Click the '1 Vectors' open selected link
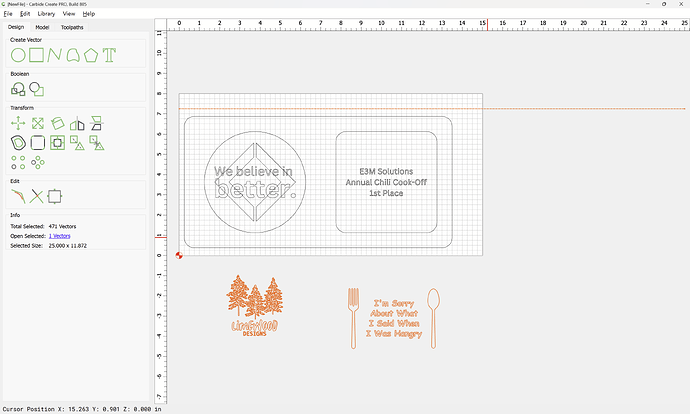Viewport: 690px width, 414px height. [59, 236]
